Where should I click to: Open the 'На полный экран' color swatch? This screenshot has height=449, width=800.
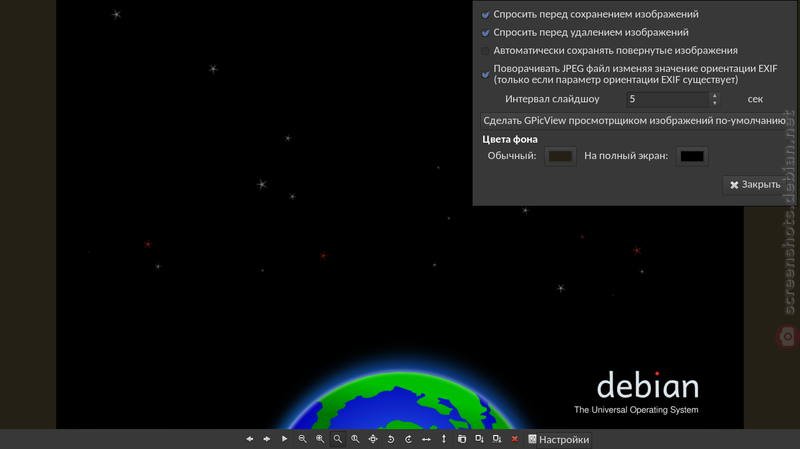pos(692,156)
